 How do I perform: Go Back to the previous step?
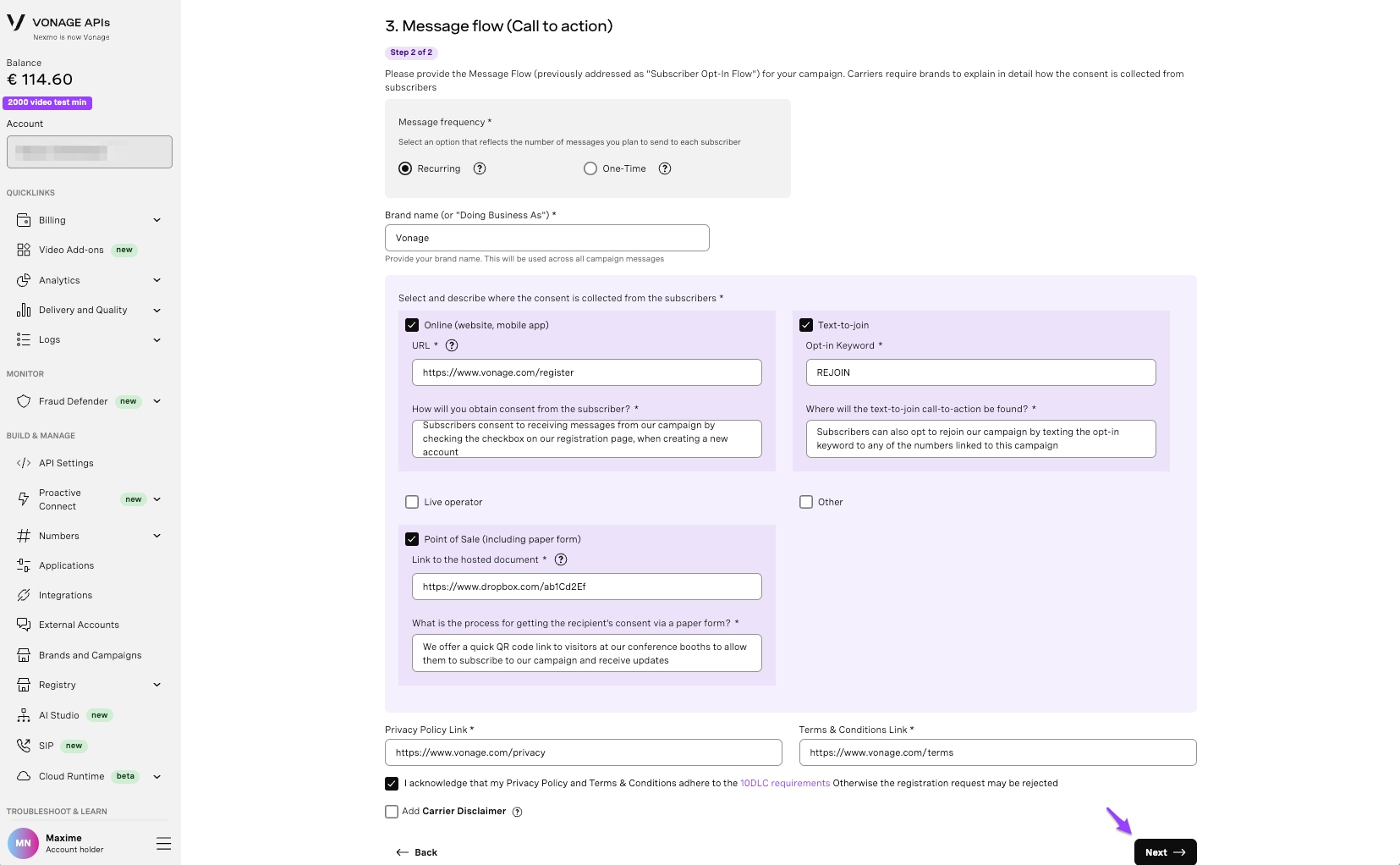(x=416, y=852)
